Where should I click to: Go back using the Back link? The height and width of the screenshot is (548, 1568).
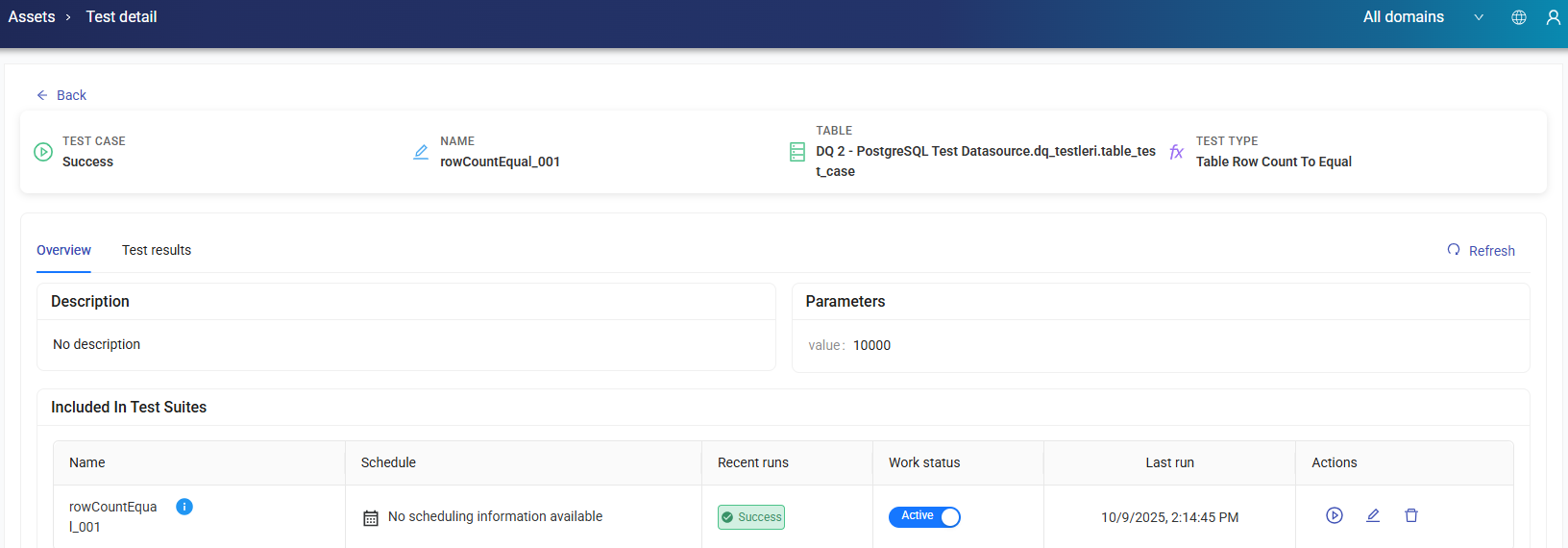tap(61, 95)
